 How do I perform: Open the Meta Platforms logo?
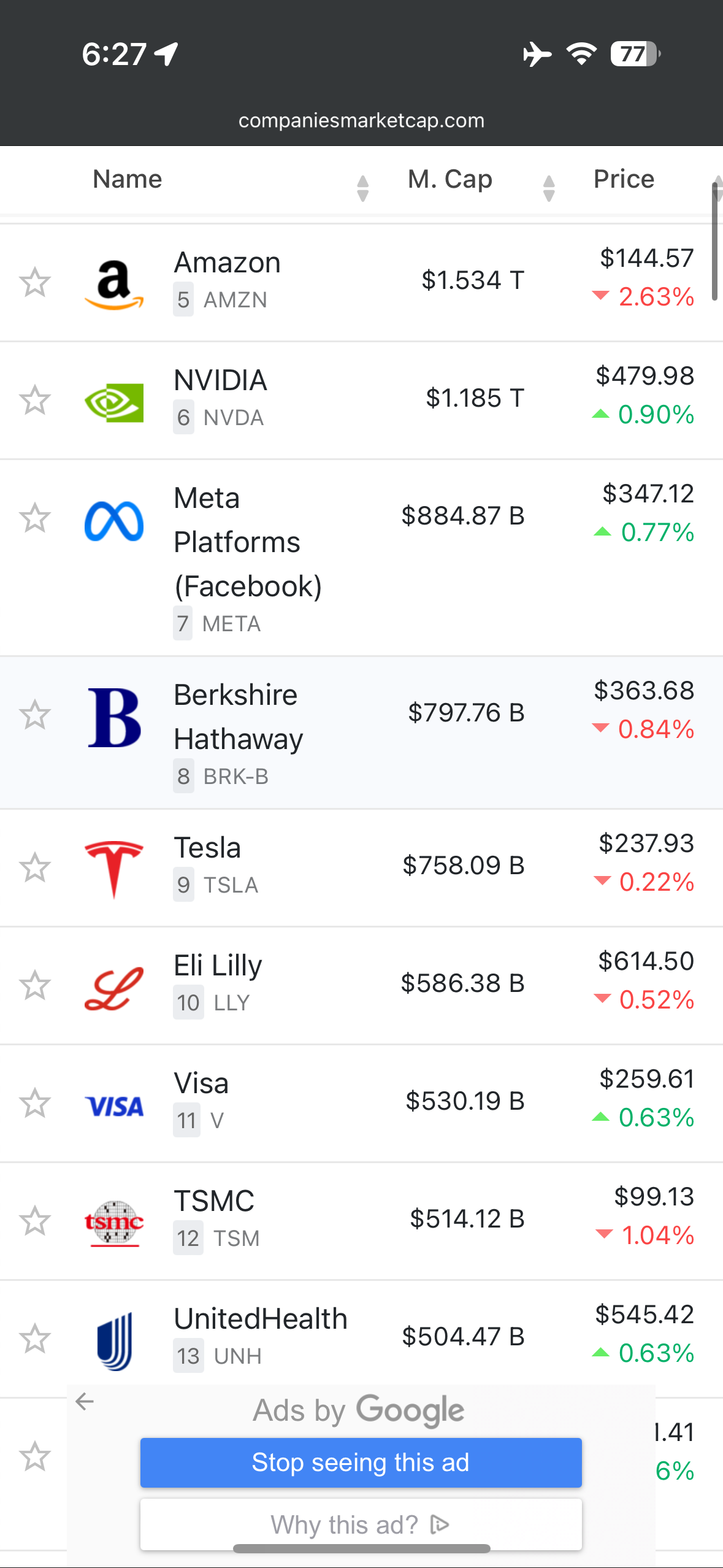click(x=114, y=521)
